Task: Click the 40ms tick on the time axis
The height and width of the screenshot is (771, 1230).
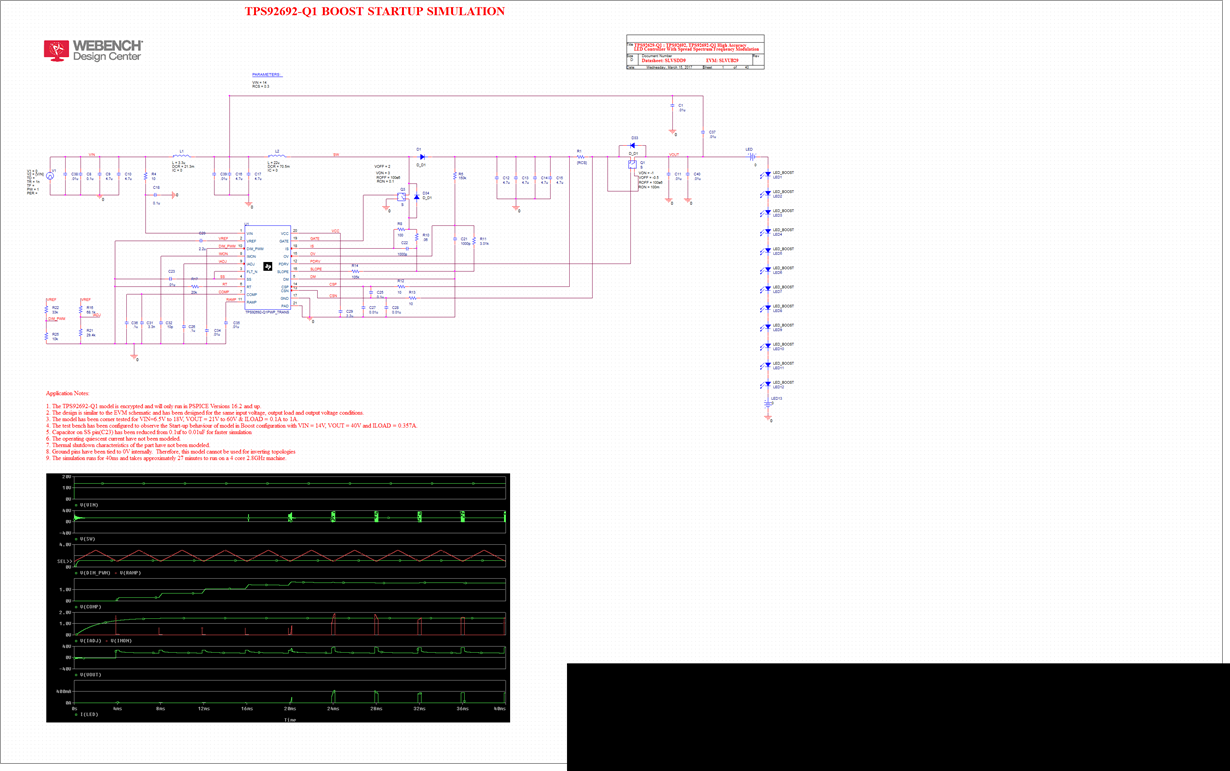Action: [501, 708]
